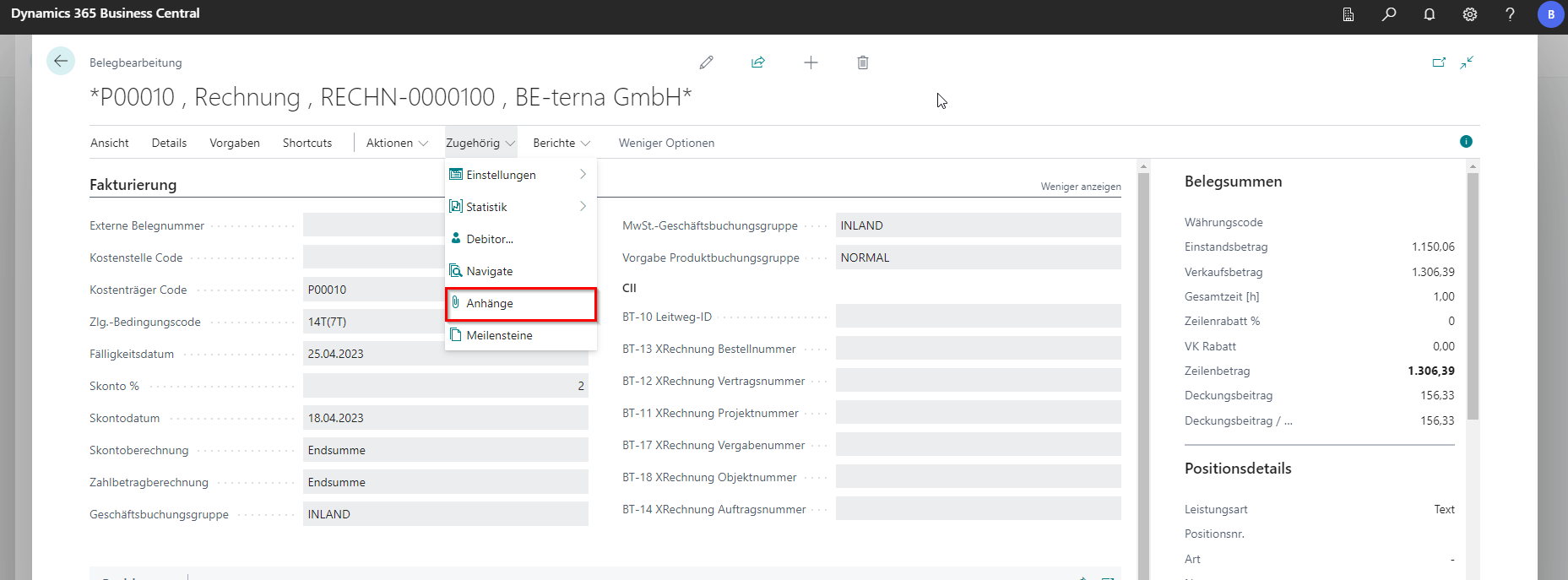Viewport: 1568px width, 580px height.
Task: Open the share icon
Action: point(758,62)
